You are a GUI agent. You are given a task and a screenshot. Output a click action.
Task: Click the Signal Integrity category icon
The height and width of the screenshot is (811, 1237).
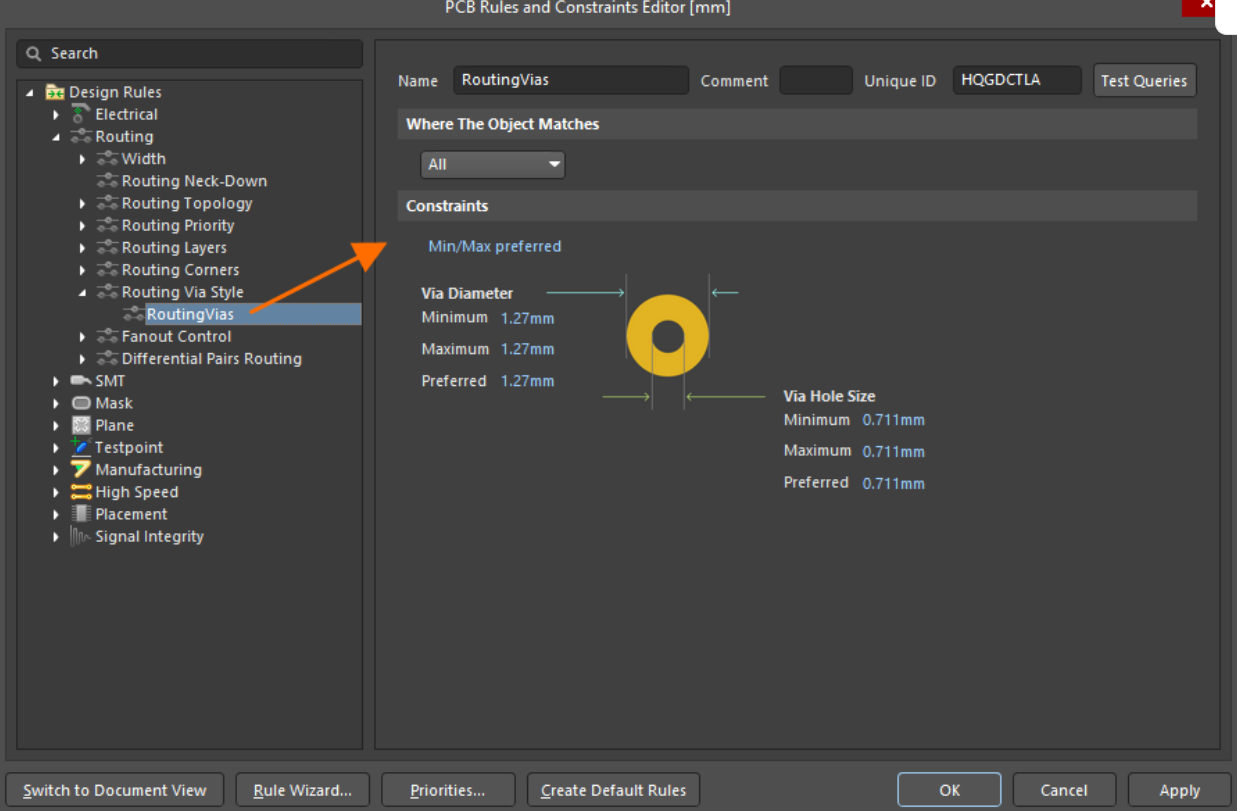tap(81, 537)
